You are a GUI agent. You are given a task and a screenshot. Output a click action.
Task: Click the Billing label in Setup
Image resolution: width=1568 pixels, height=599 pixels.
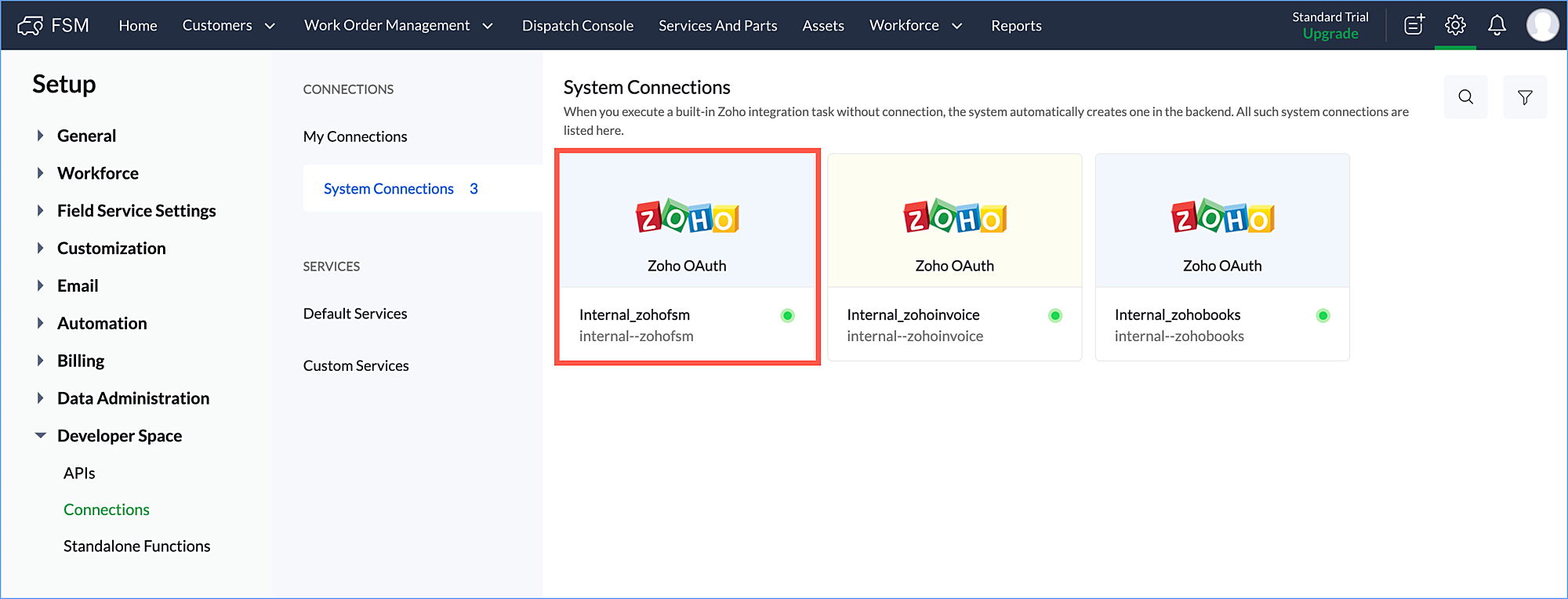pyautogui.click(x=81, y=361)
